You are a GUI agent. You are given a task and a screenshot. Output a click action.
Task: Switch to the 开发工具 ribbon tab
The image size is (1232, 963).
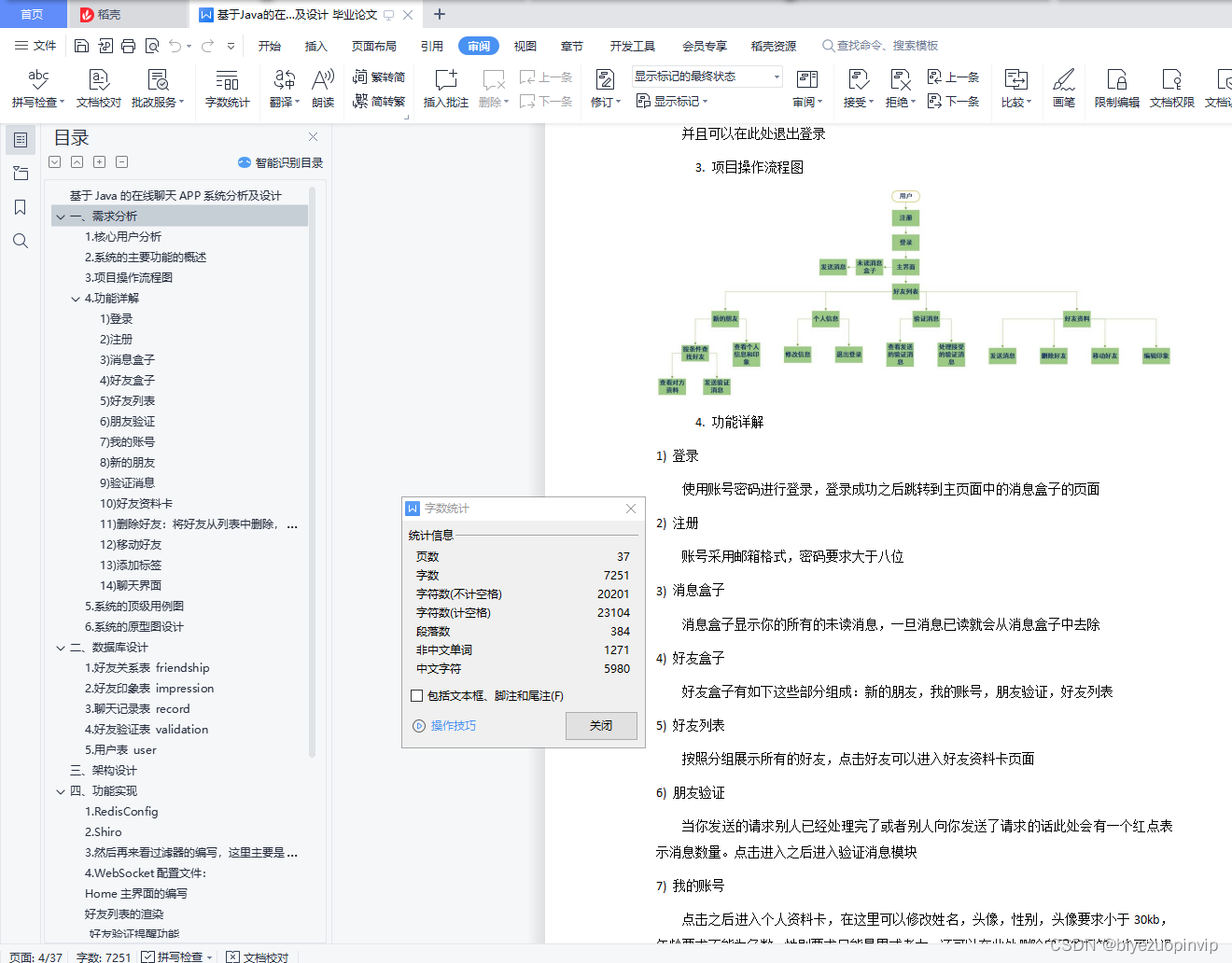(x=633, y=46)
